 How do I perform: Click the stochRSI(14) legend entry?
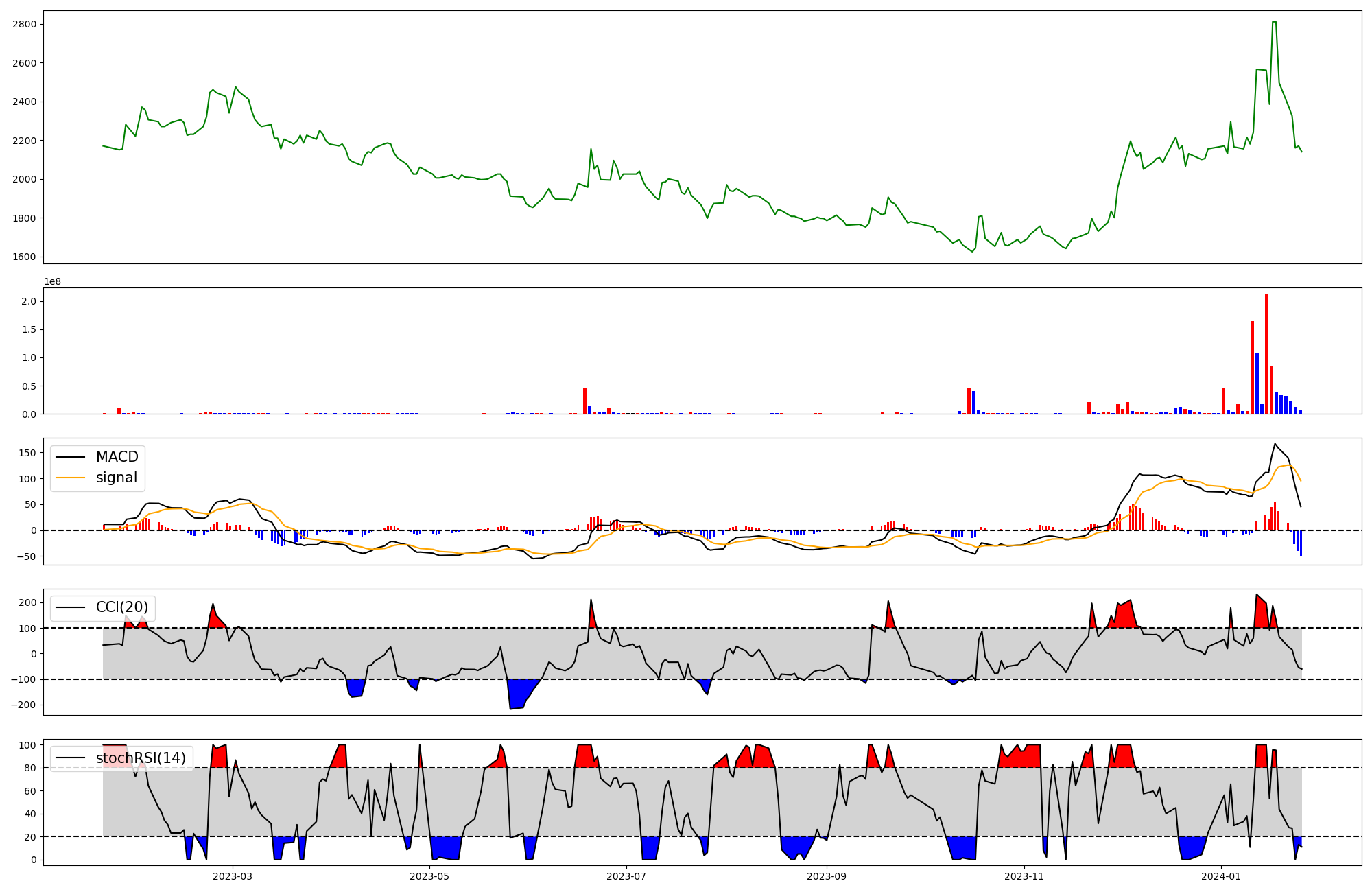pyautogui.click(x=141, y=758)
